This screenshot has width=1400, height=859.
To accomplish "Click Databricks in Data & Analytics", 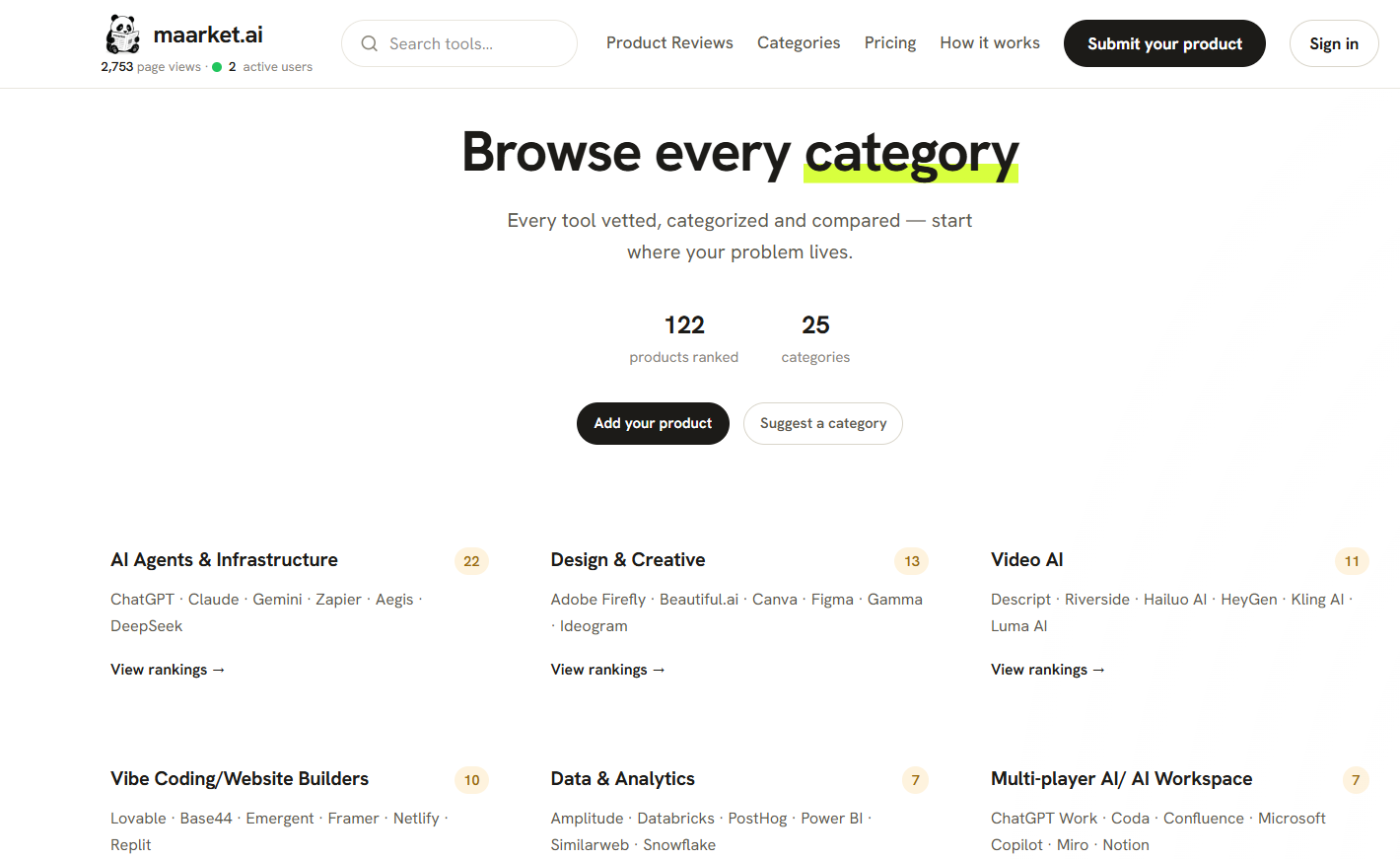I will [x=675, y=819].
